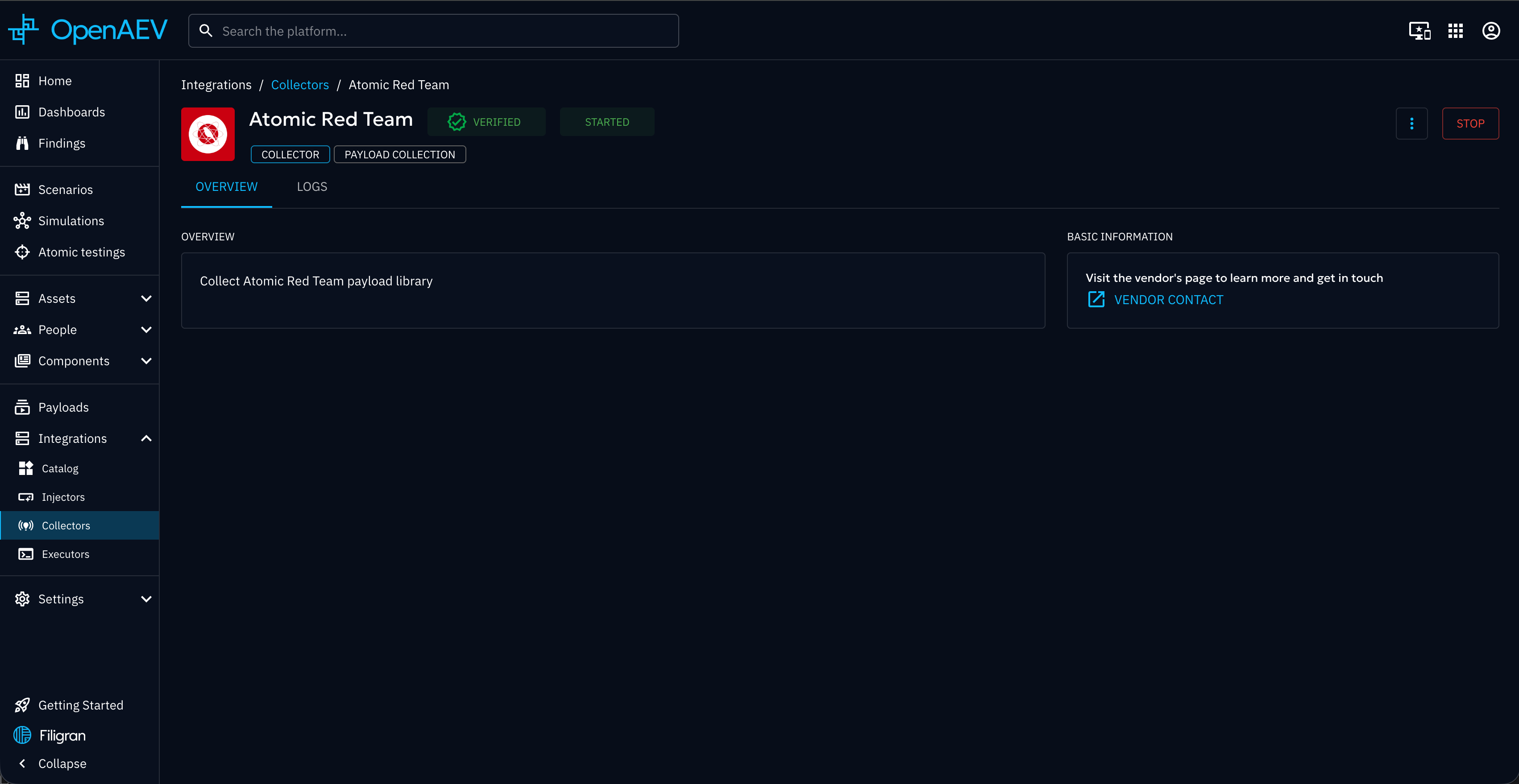Click the platform search field
This screenshot has height=784, width=1519.
tap(434, 31)
